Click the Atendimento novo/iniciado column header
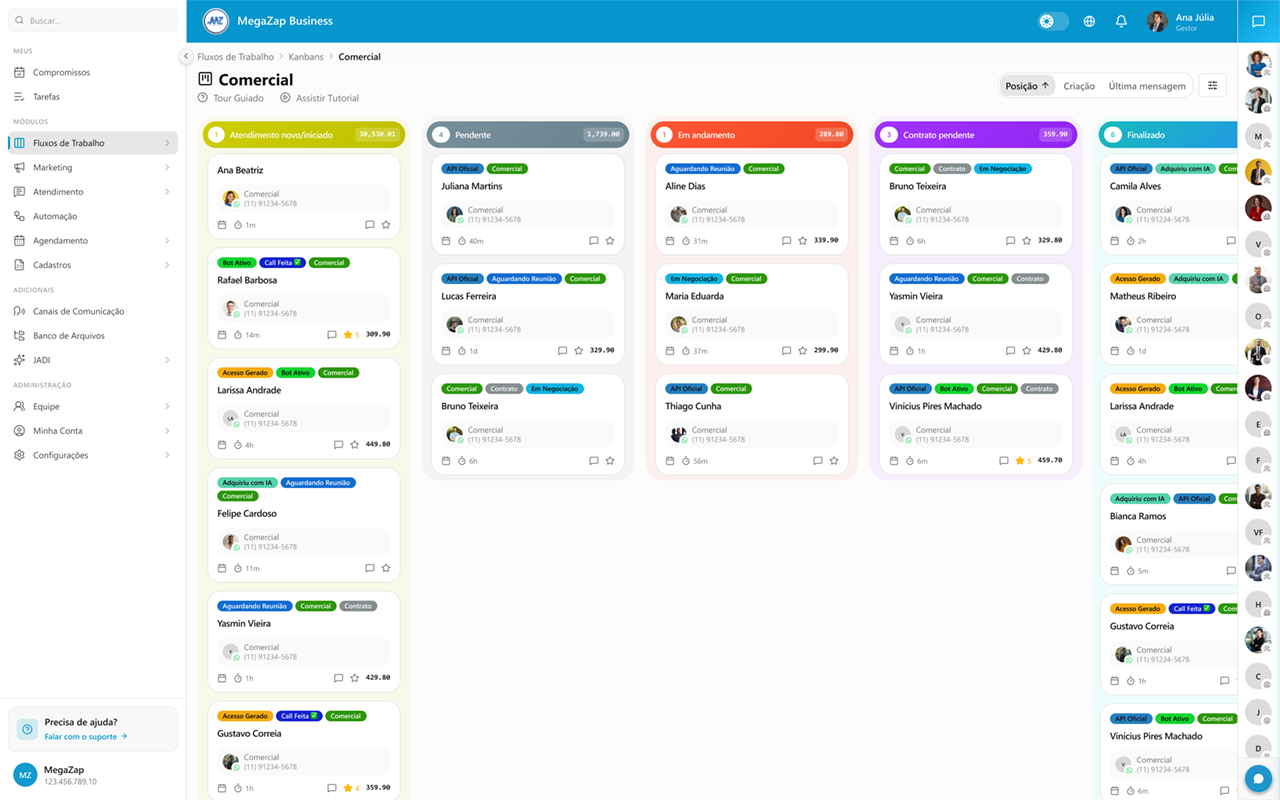Viewport: 1280px width, 800px height. pyautogui.click(x=303, y=134)
